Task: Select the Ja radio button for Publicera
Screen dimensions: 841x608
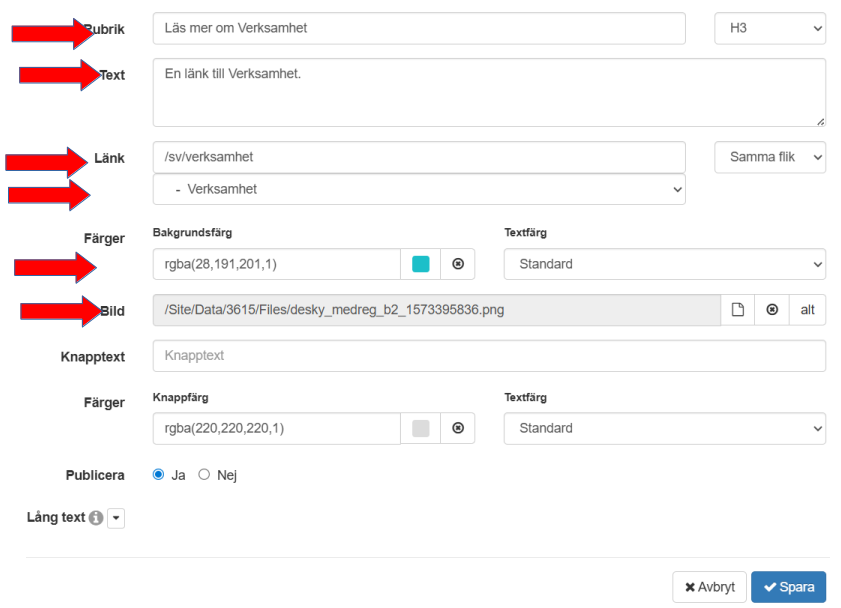Action: pos(158,475)
